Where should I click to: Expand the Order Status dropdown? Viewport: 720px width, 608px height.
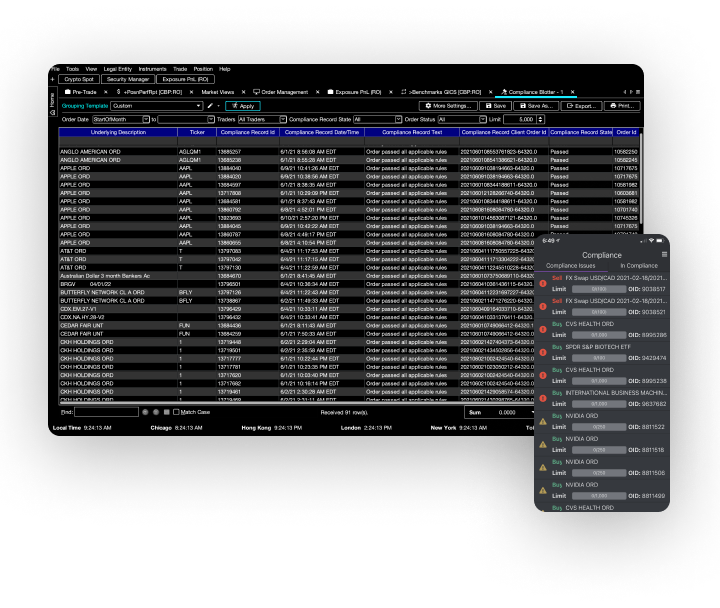coord(483,119)
